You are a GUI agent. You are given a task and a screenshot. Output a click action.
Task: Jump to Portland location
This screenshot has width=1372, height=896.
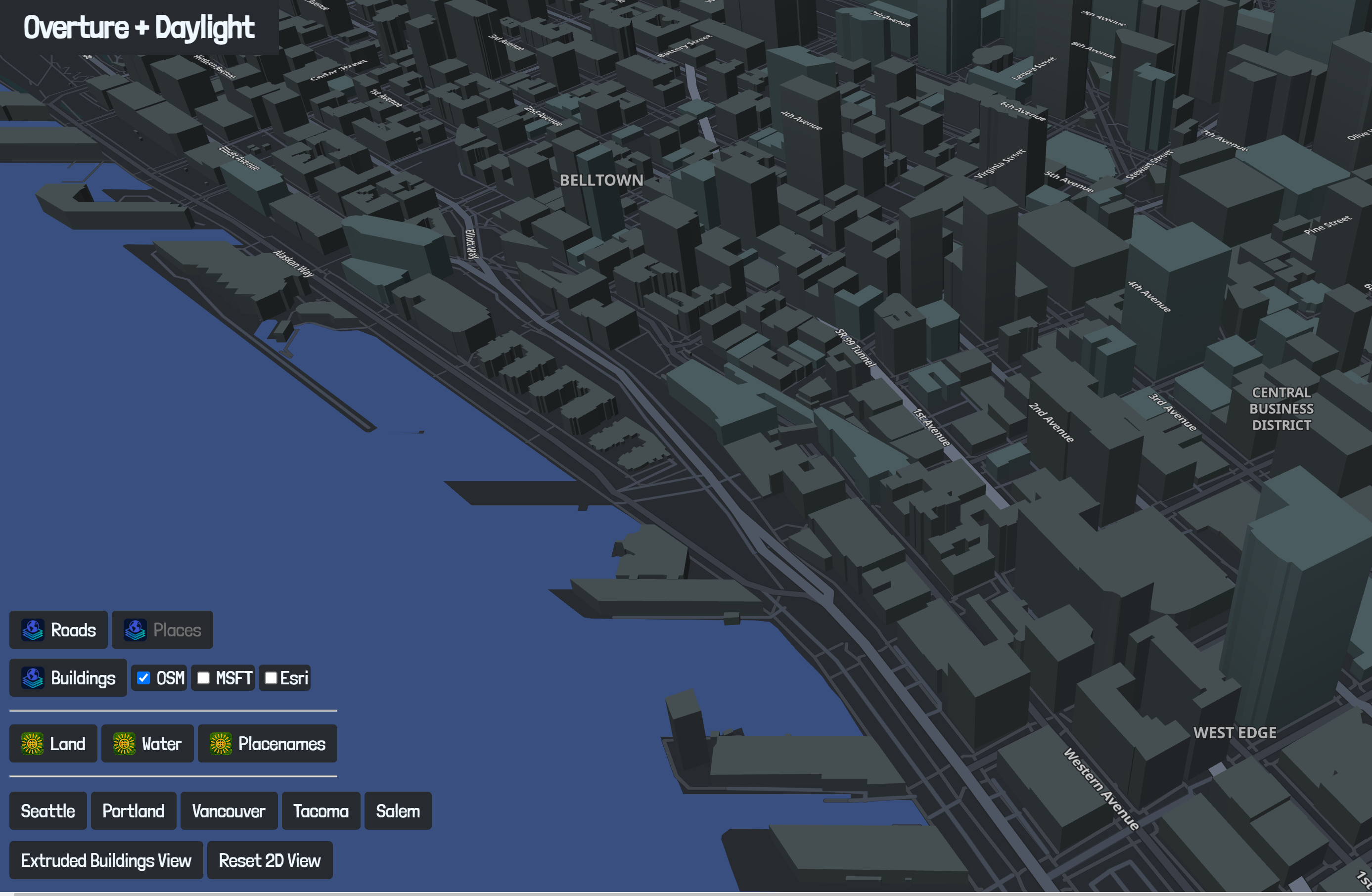click(133, 811)
